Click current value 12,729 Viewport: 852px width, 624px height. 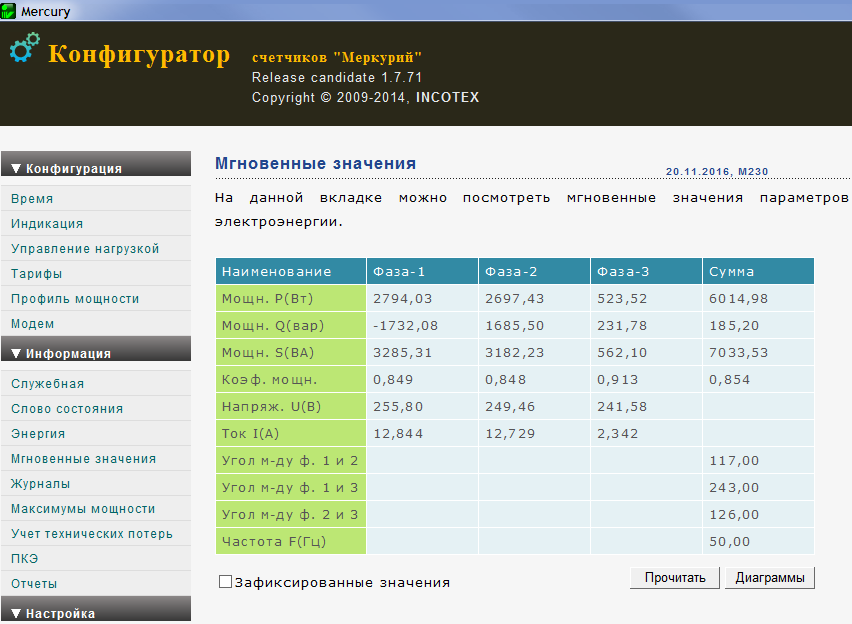point(534,433)
